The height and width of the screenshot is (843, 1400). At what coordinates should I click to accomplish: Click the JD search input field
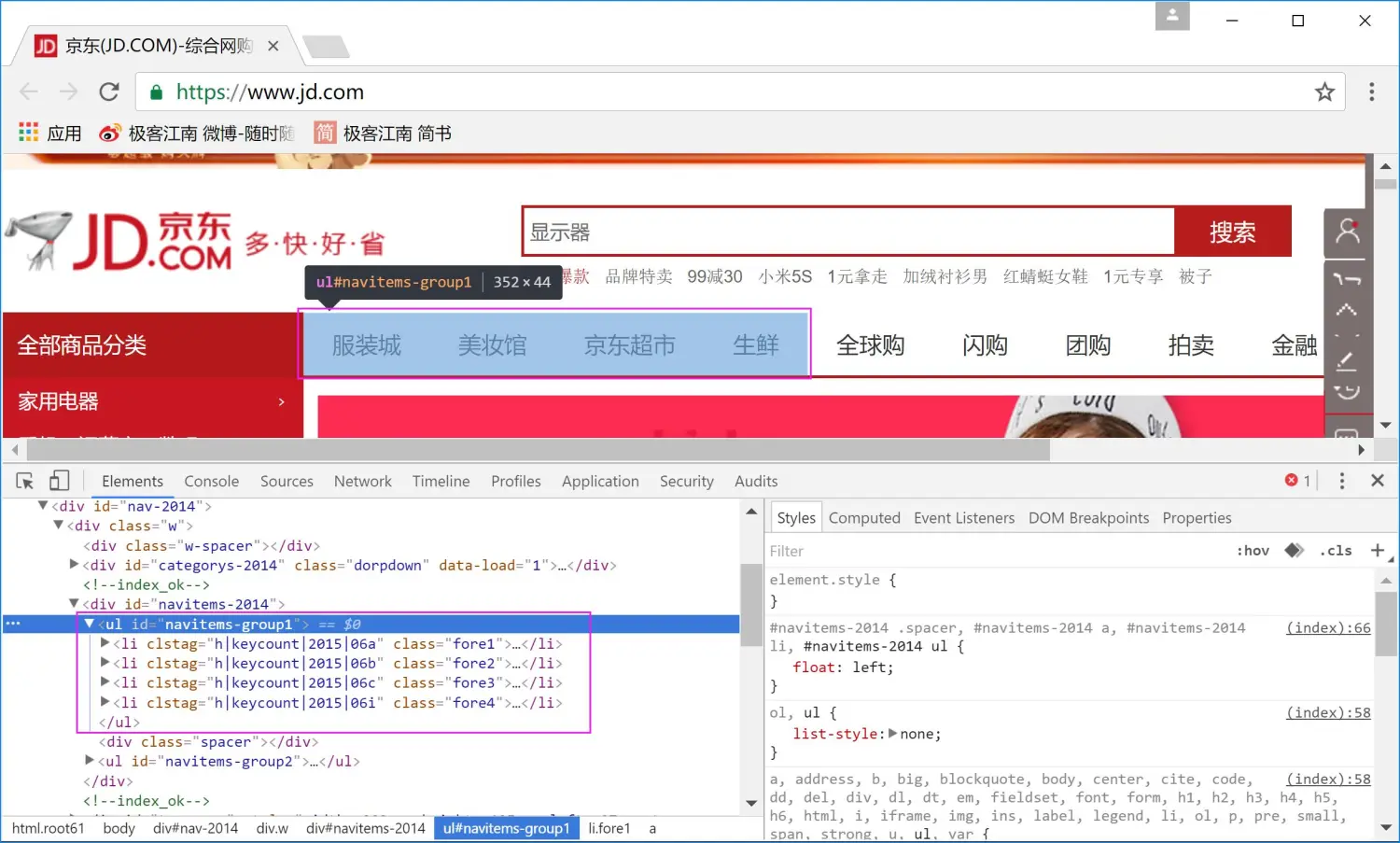pos(847,232)
